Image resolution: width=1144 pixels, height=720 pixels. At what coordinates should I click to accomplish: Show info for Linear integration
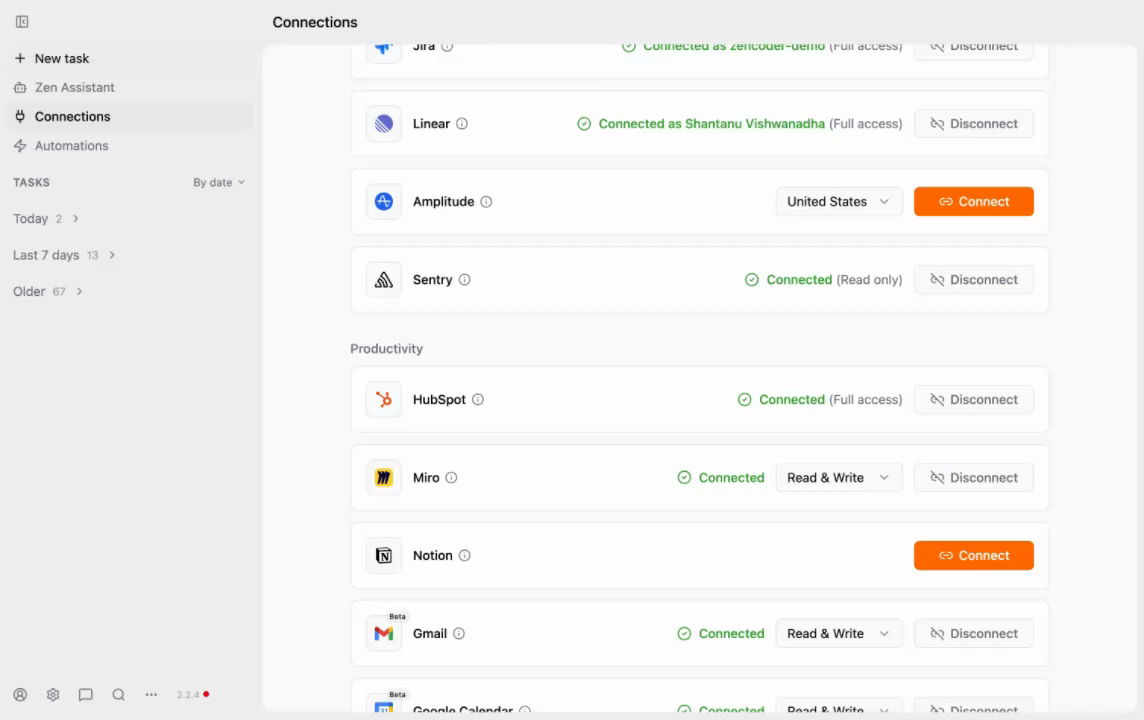(x=462, y=124)
